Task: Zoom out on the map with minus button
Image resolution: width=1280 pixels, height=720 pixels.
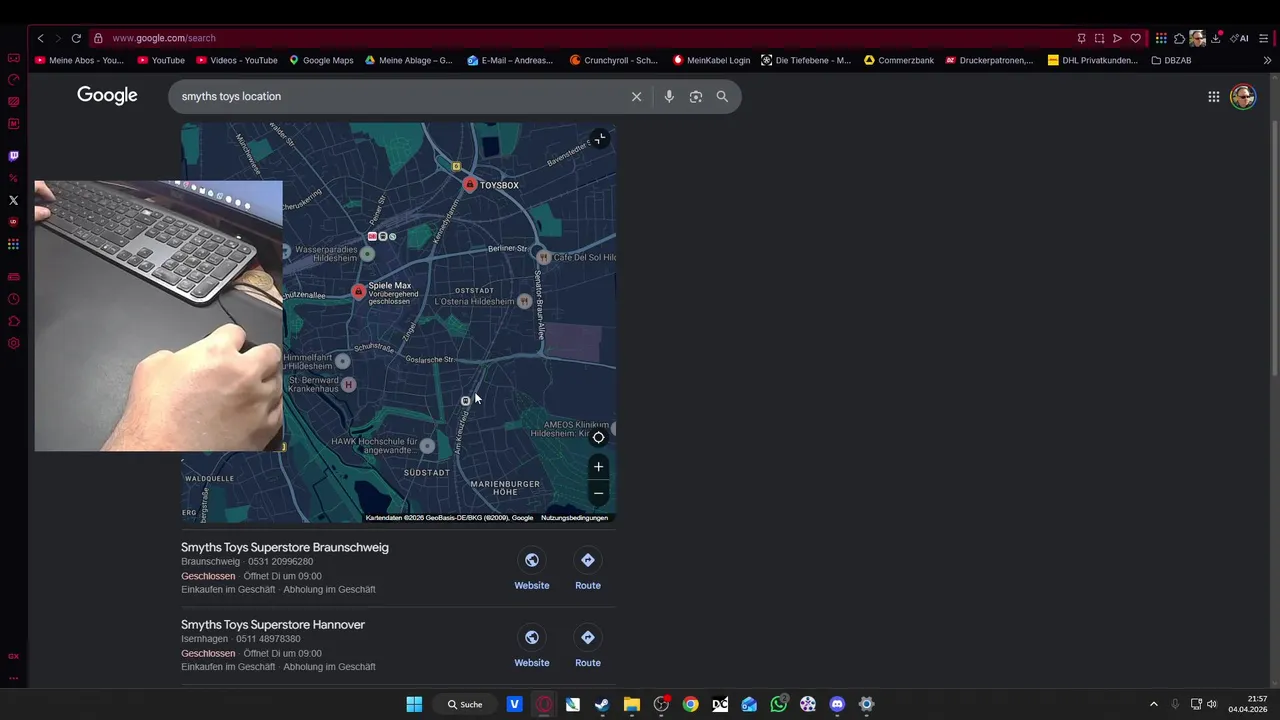Action: coord(598,493)
